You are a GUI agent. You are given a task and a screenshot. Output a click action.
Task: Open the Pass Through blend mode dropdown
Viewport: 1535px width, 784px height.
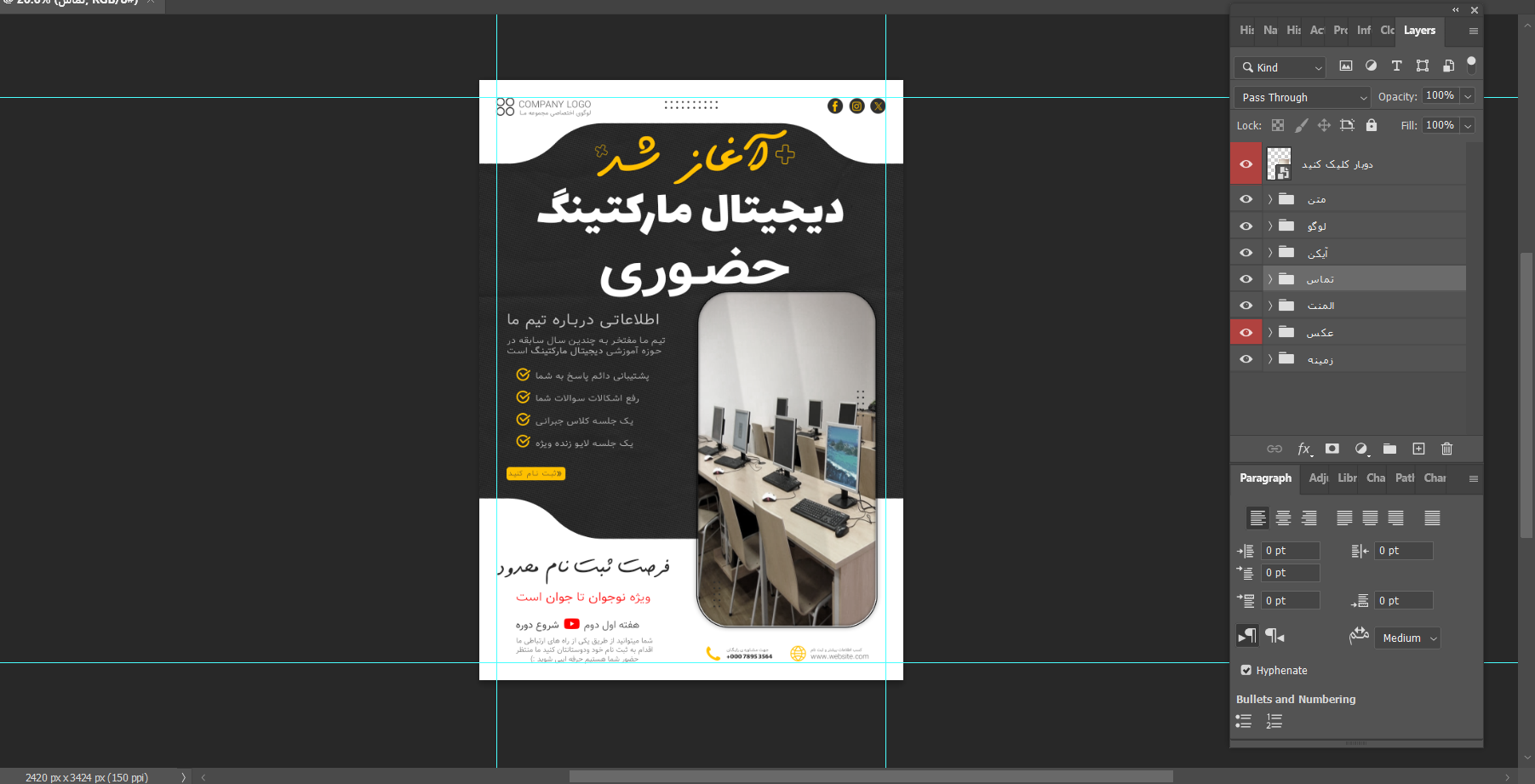(1302, 97)
